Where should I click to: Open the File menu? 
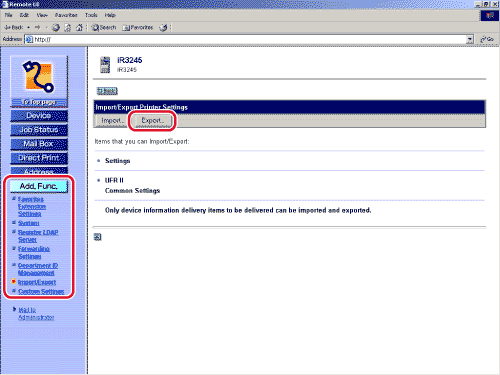pyautogui.click(x=8, y=15)
